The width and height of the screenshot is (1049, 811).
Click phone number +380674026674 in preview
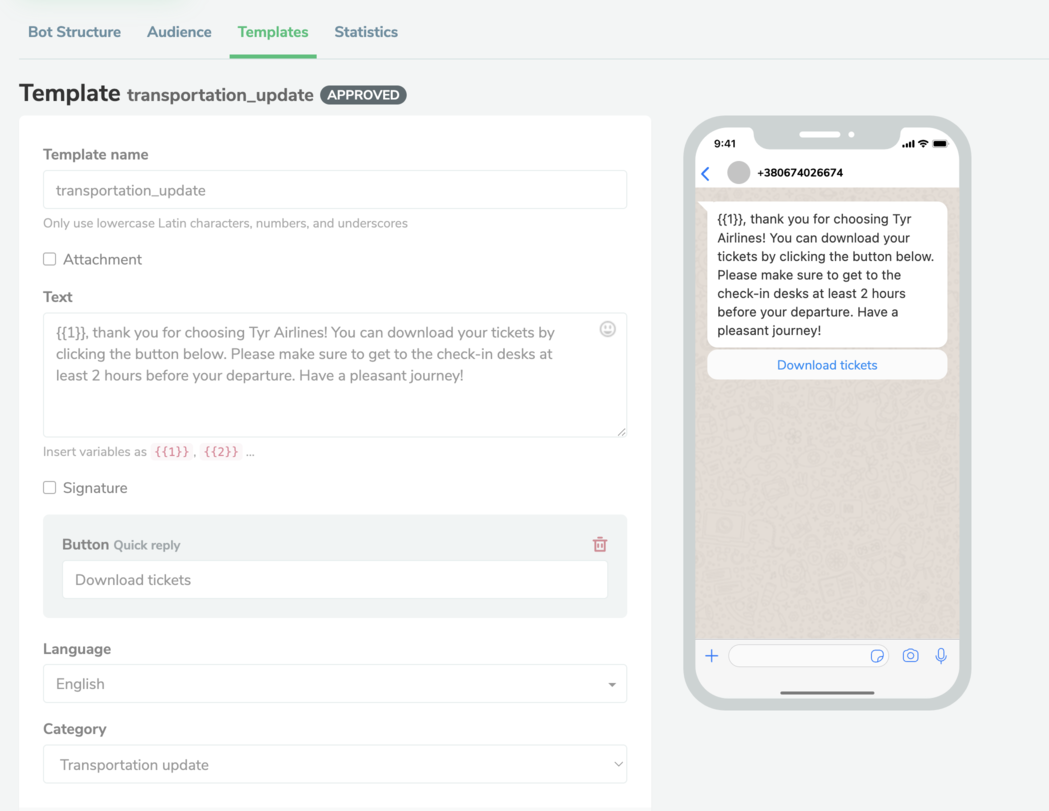[x=800, y=173]
